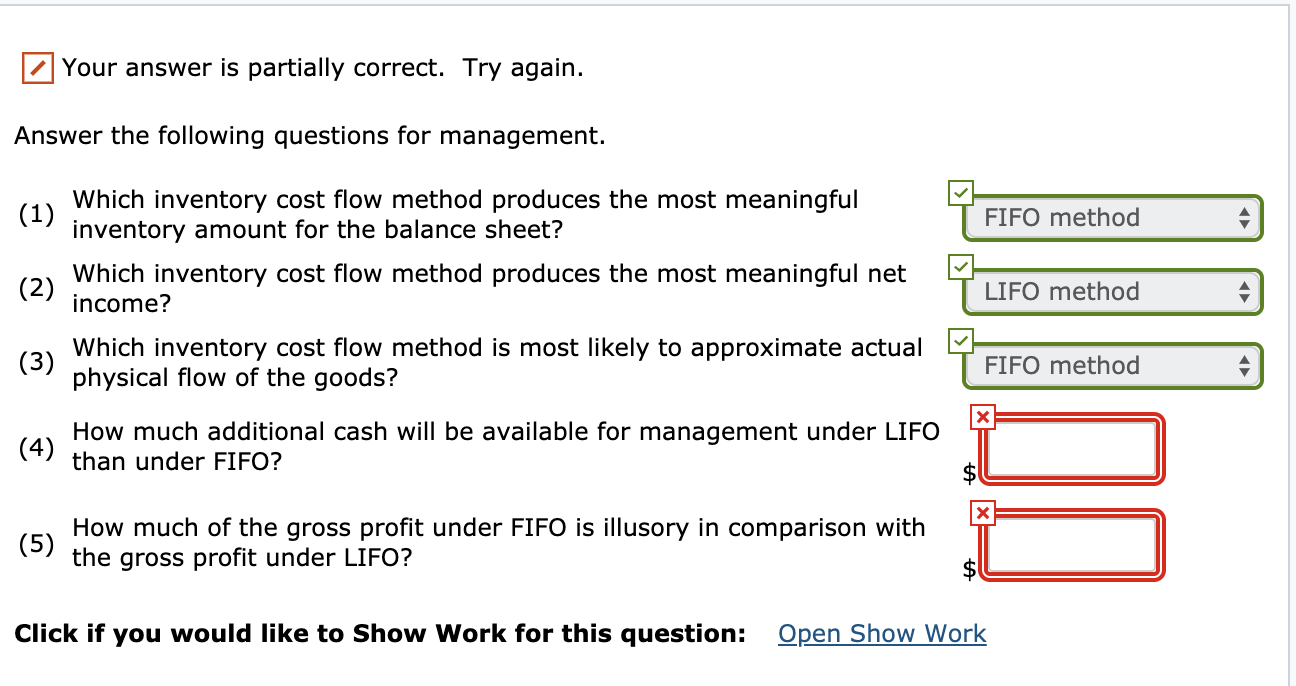Click the stepper arrows on question 3's dropdown
Screen dimensions: 1296x686
coord(1245,365)
